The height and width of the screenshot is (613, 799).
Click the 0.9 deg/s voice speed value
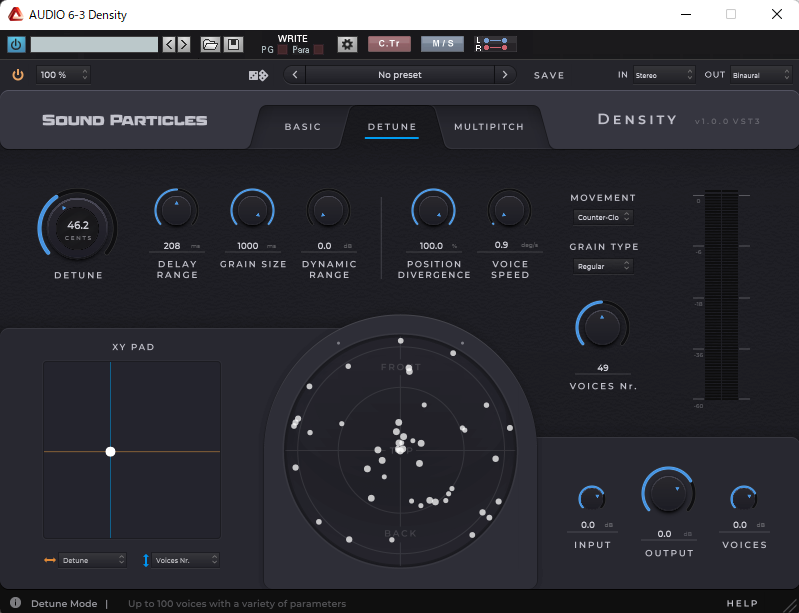point(501,245)
